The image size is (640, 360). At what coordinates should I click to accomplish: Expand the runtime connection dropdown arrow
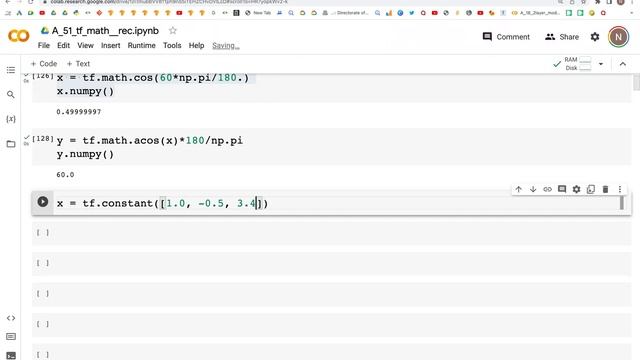tap(601, 64)
